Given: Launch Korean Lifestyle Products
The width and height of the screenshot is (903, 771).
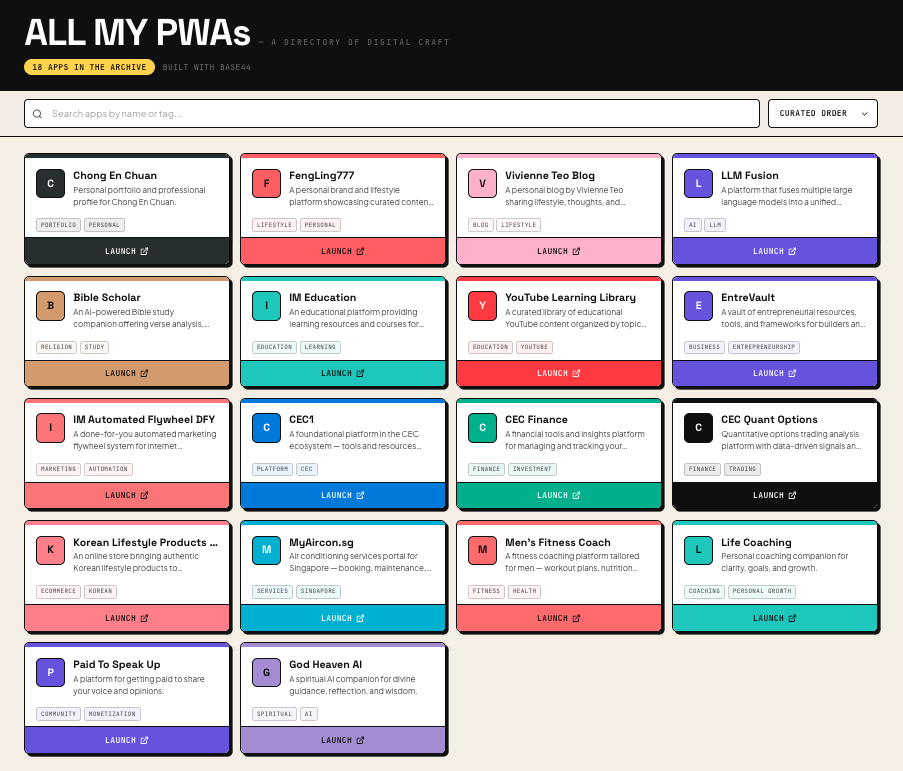Looking at the screenshot, I should click(127, 618).
